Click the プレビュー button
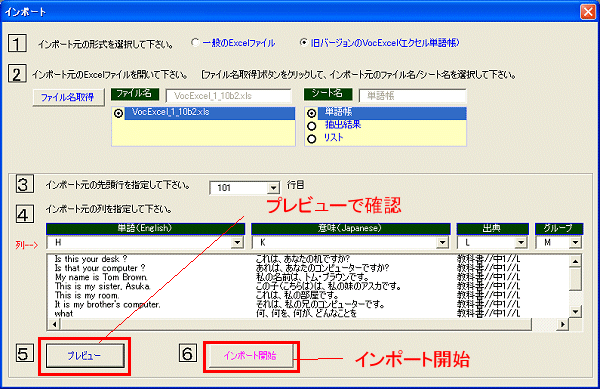Screen dimensions: 600x389 tap(85, 356)
